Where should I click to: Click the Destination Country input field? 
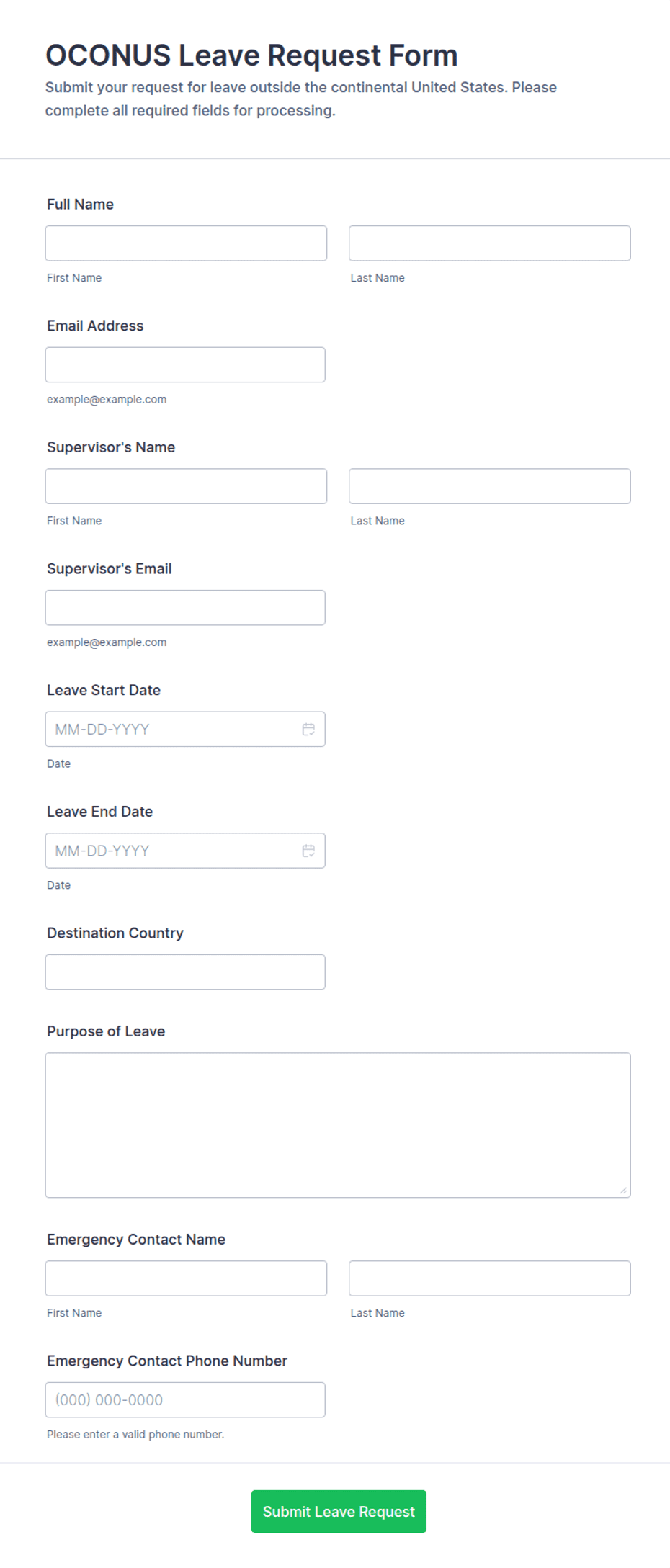(185, 972)
